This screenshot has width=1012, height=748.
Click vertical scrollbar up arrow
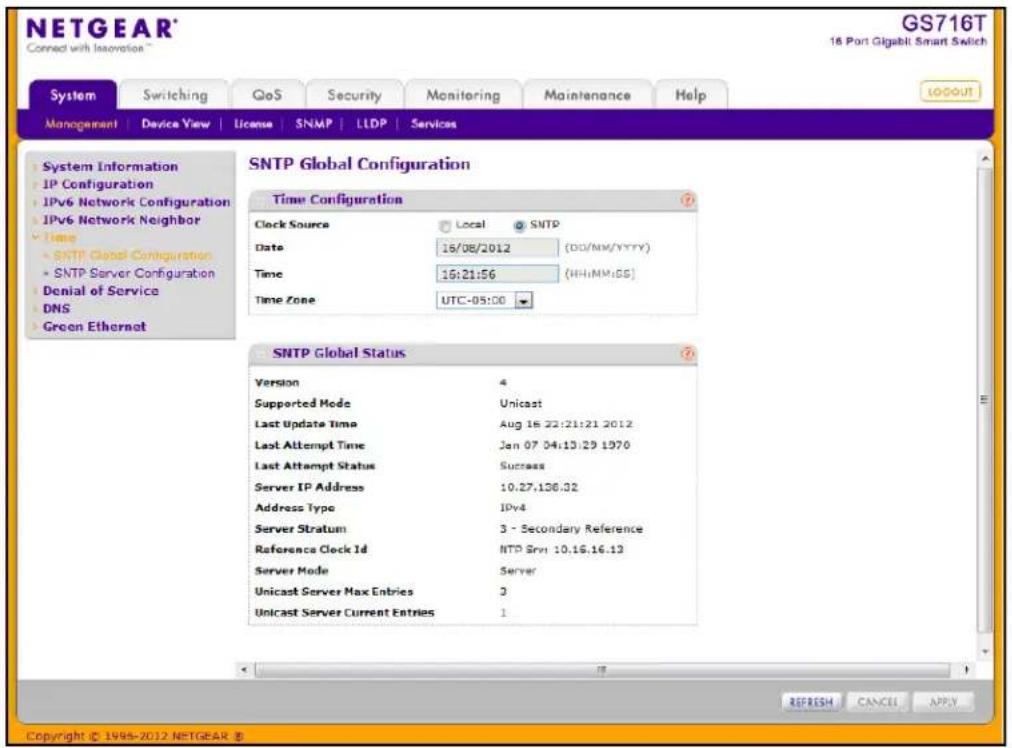point(985,159)
